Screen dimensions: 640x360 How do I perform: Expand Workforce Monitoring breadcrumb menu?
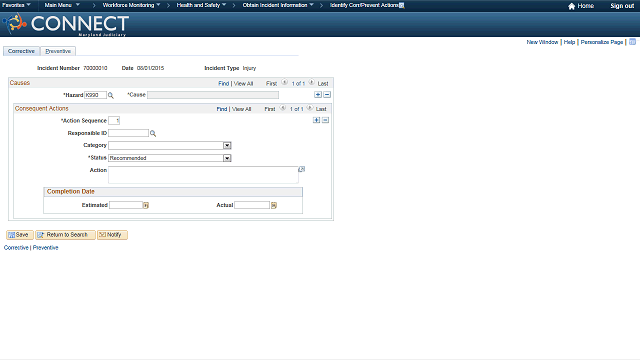tap(131, 5)
